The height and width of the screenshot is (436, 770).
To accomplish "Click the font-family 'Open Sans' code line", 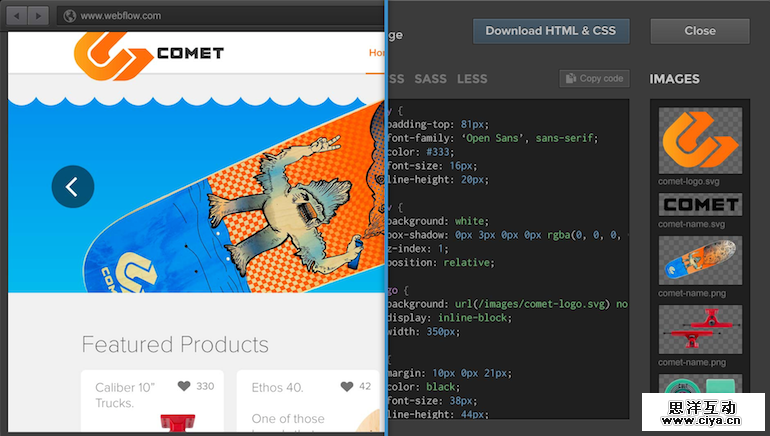I will click(x=493, y=138).
